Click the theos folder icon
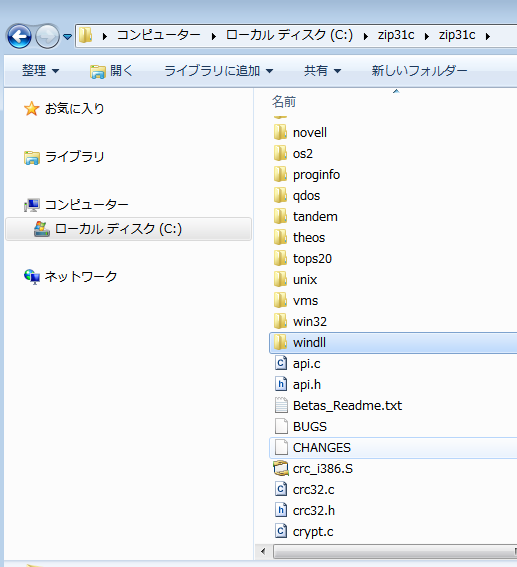517x567 pixels. (281, 237)
